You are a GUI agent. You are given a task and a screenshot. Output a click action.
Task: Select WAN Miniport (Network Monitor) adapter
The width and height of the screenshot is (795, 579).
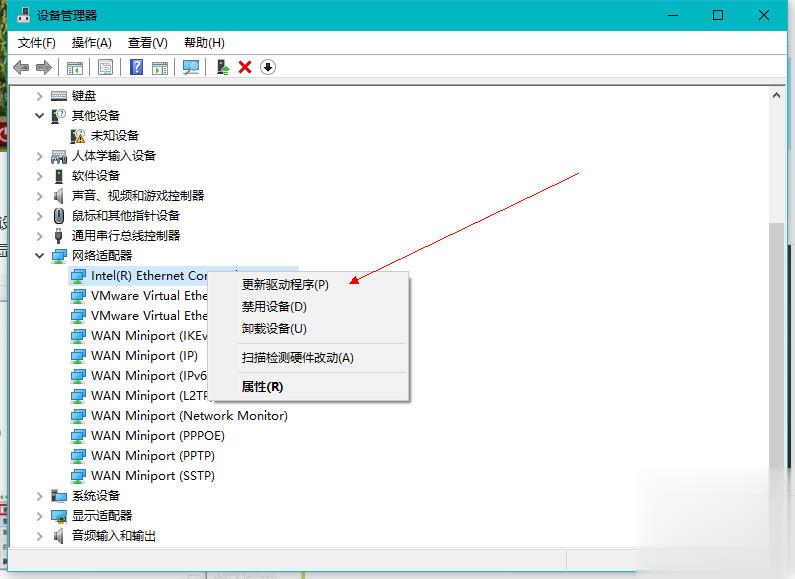188,416
